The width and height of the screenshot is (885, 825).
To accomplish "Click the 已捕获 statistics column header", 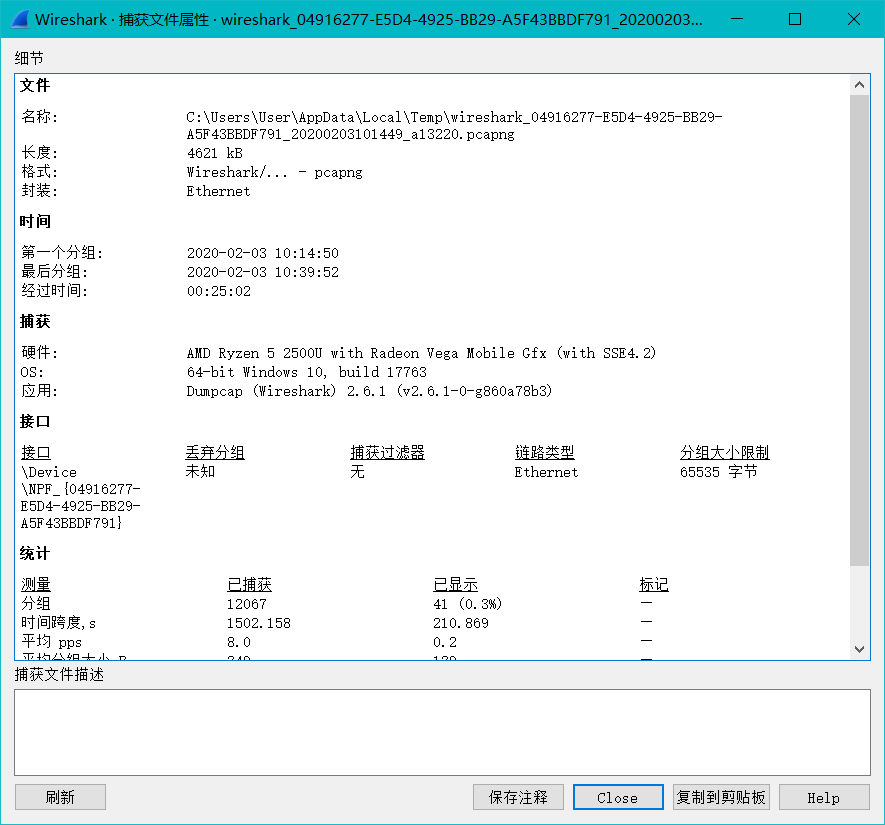I will pos(249,585).
